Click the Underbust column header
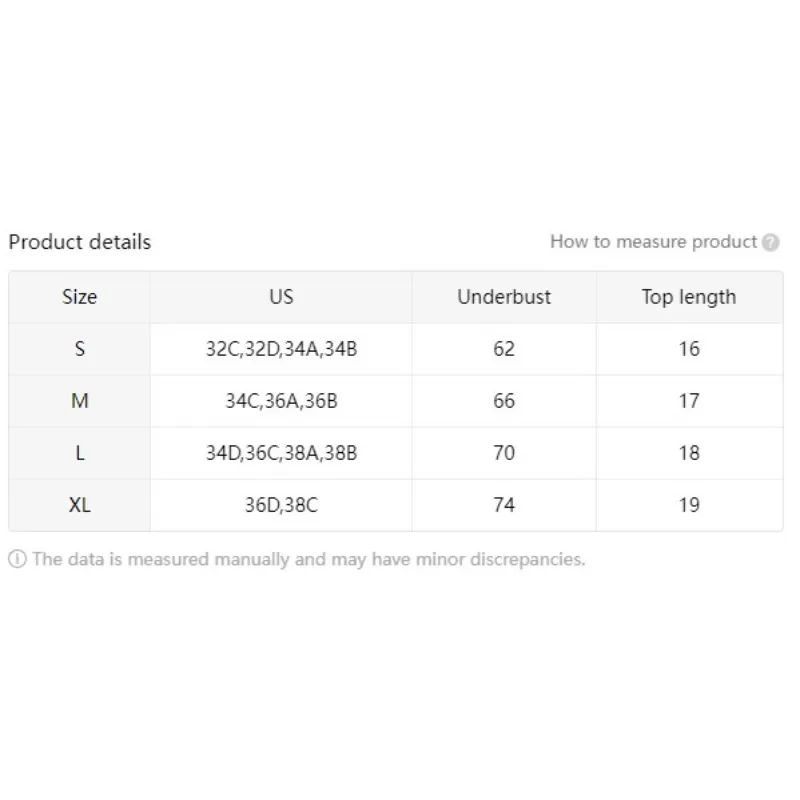Image resolution: width=800 pixels, height=800 pixels. (x=504, y=297)
